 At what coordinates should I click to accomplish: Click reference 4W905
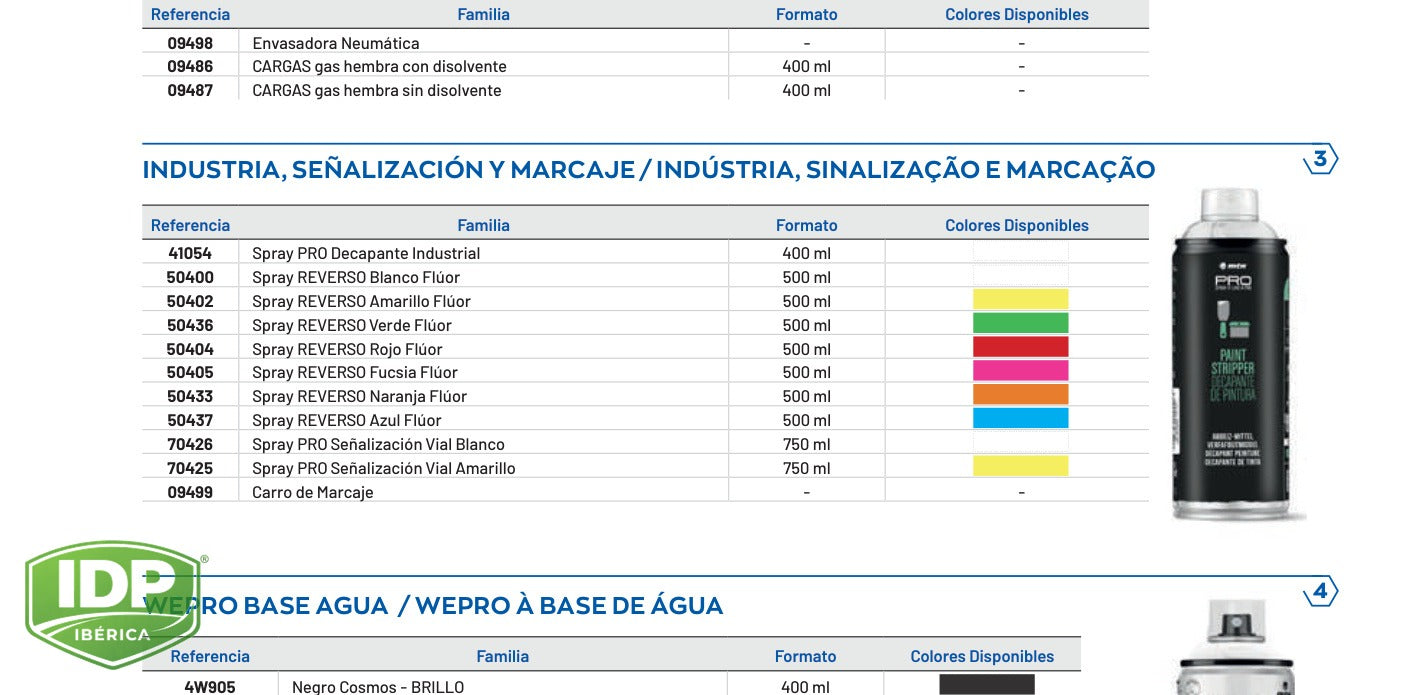pyautogui.click(x=210, y=687)
